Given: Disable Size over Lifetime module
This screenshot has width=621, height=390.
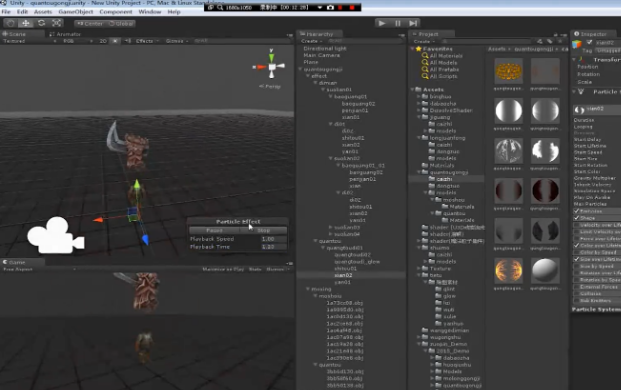Looking at the screenshot, I should click(x=576, y=259).
